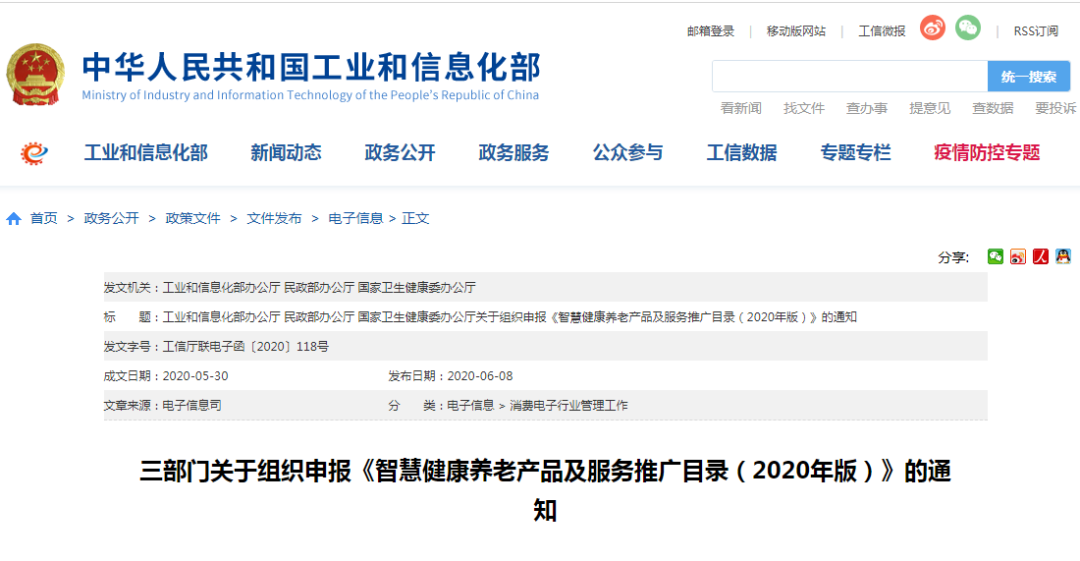Viewport: 1080px width, 561px height.
Task: Click 正文 in breadcrumb
Action: (x=415, y=218)
